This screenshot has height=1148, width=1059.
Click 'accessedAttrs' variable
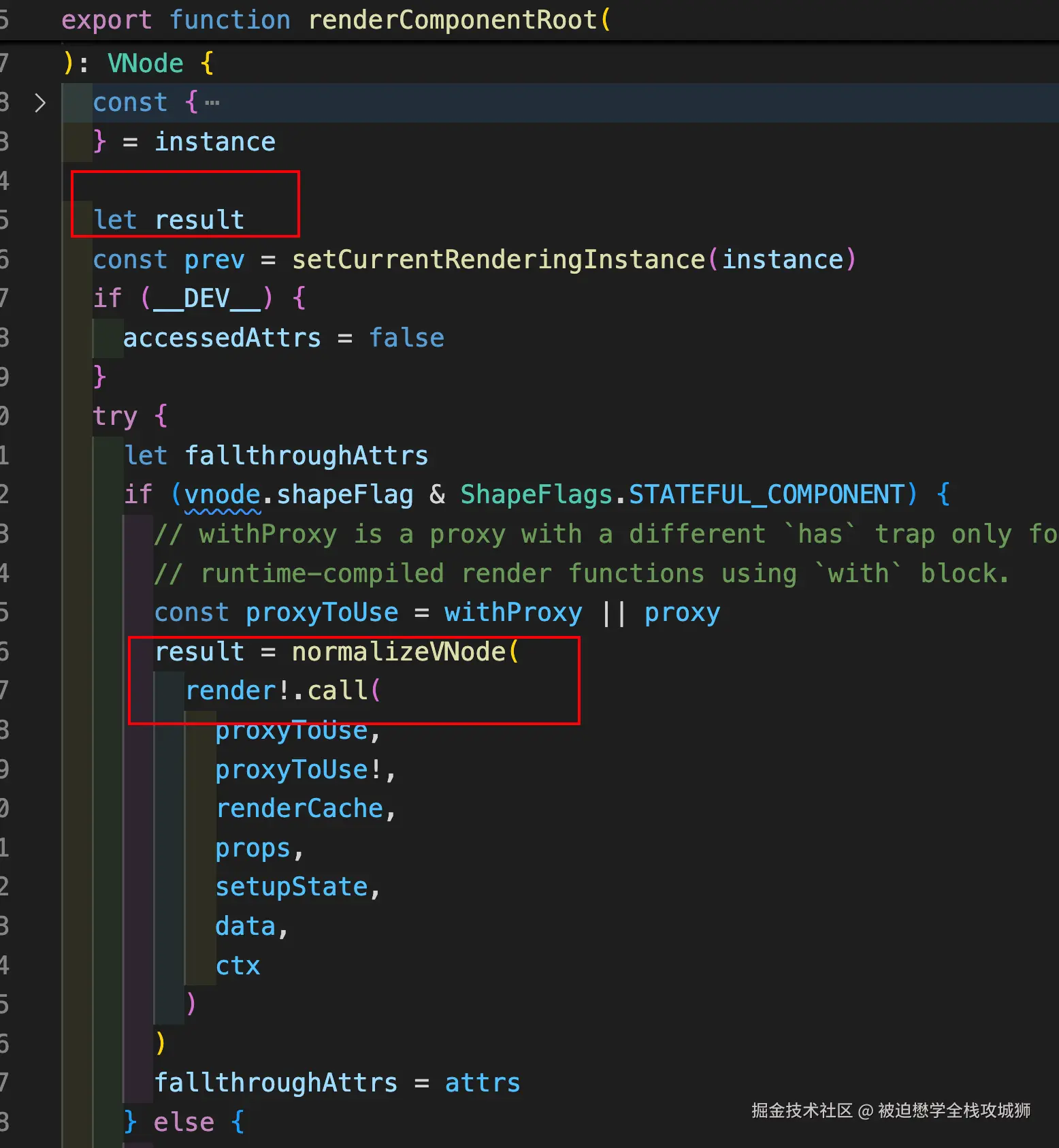tap(222, 338)
